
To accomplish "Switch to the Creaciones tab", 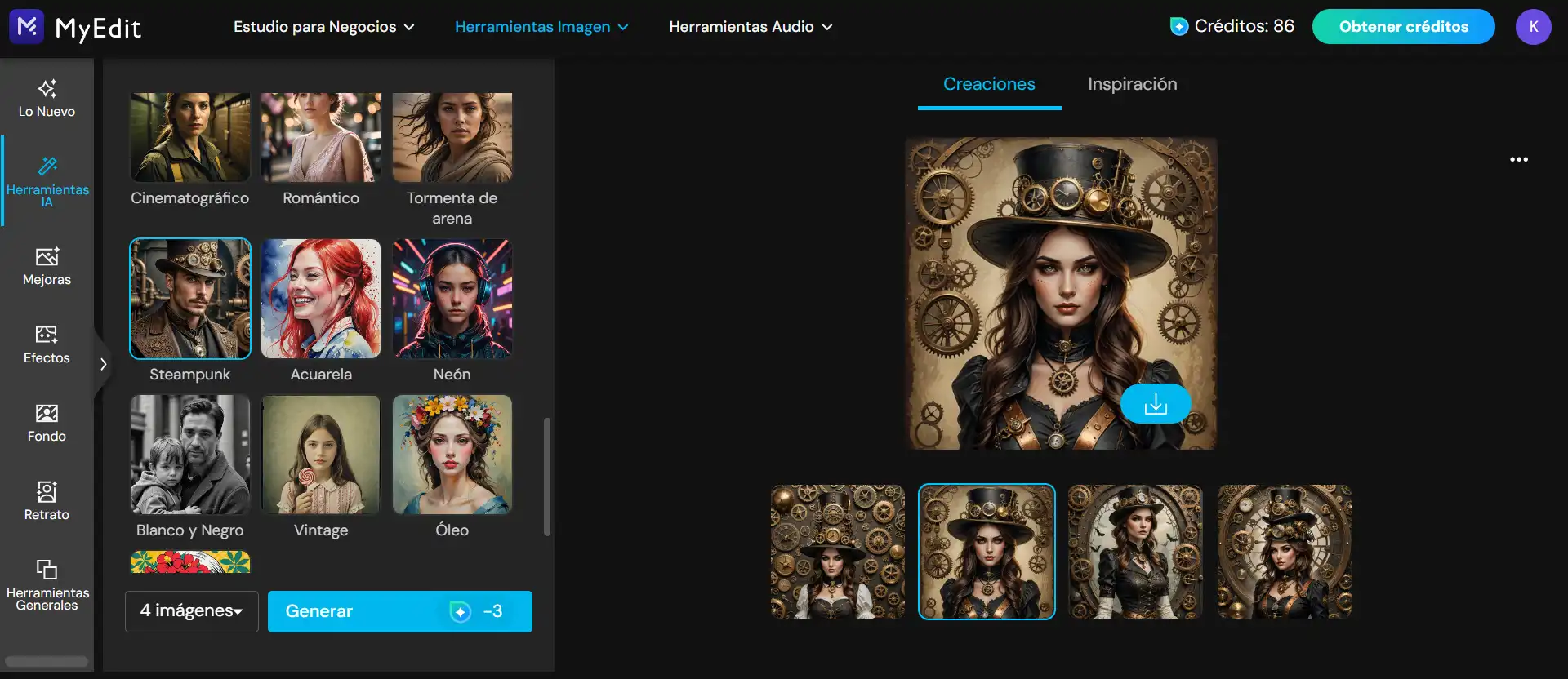I will coord(989,84).
